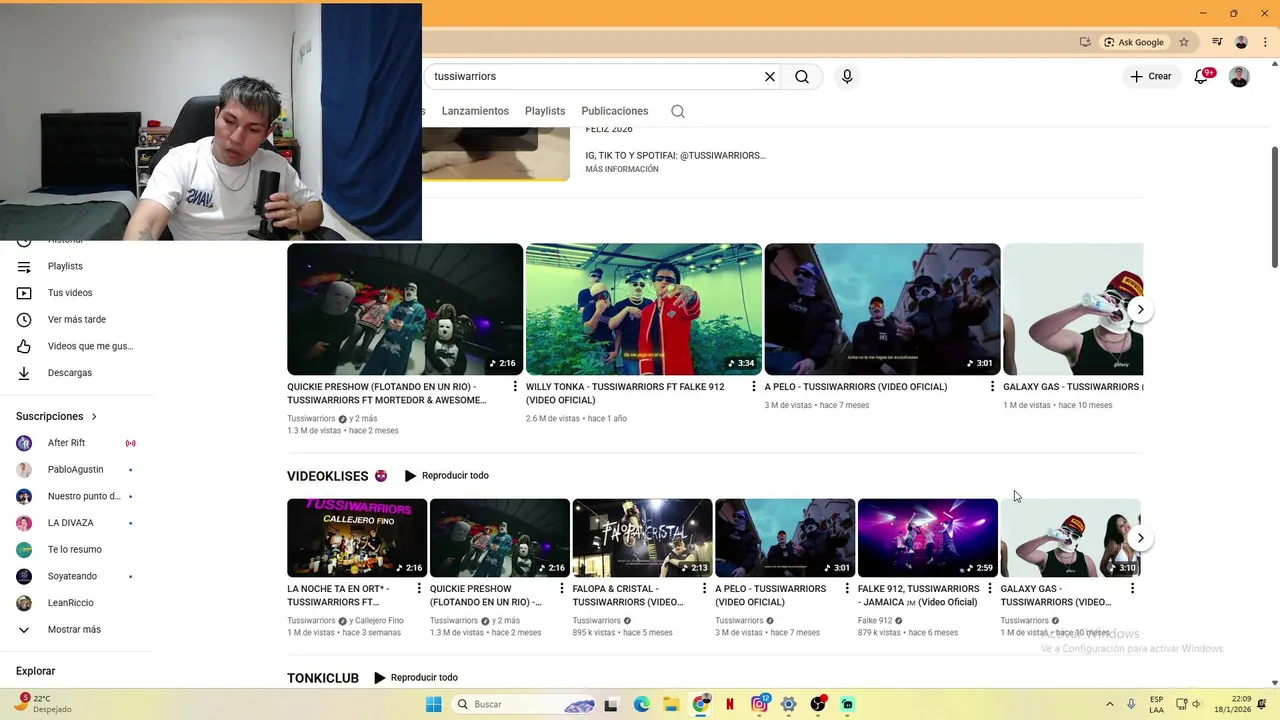
Task: Open options menu for WILLY TONKA video
Action: pyautogui.click(x=754, y=386)
